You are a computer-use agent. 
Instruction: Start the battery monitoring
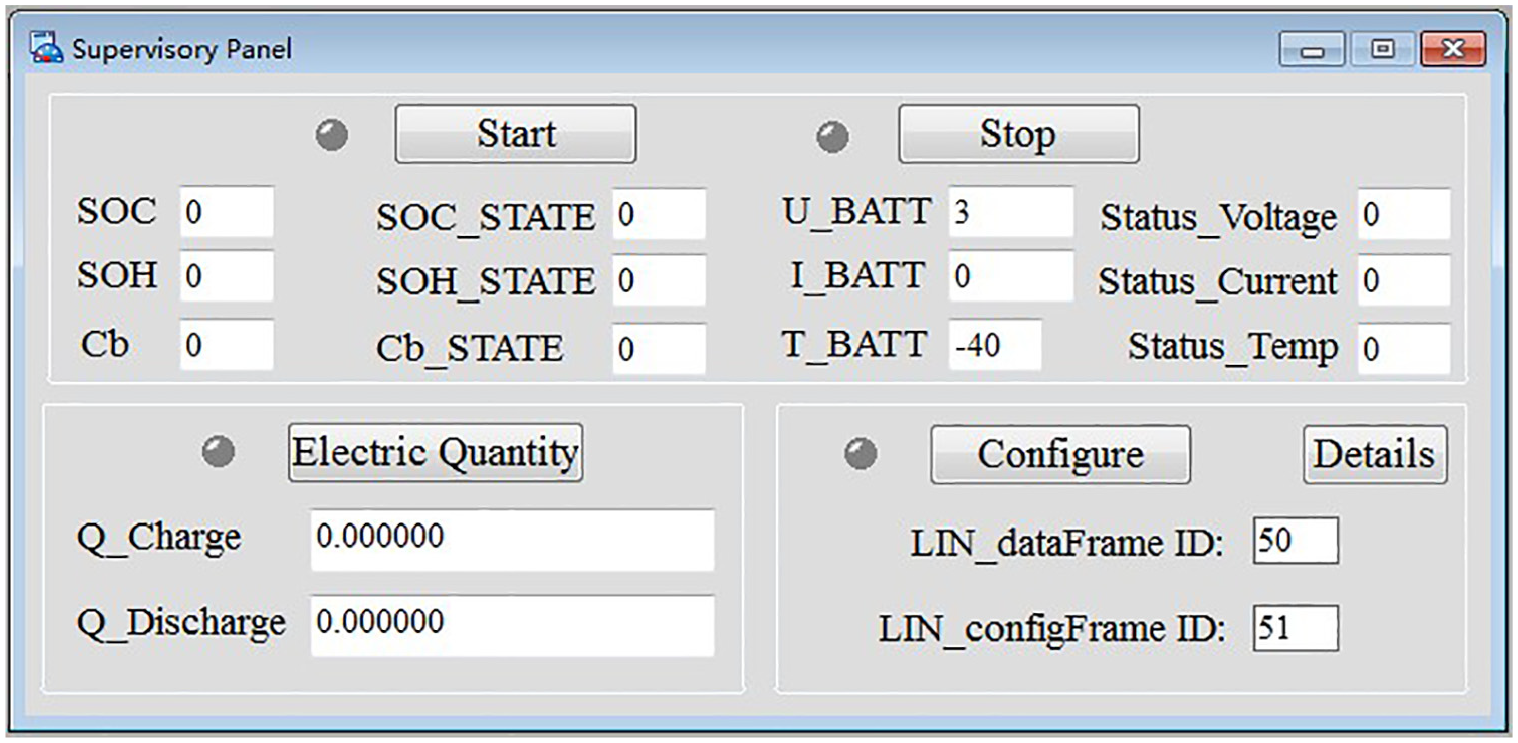click(x=515, y=134)
